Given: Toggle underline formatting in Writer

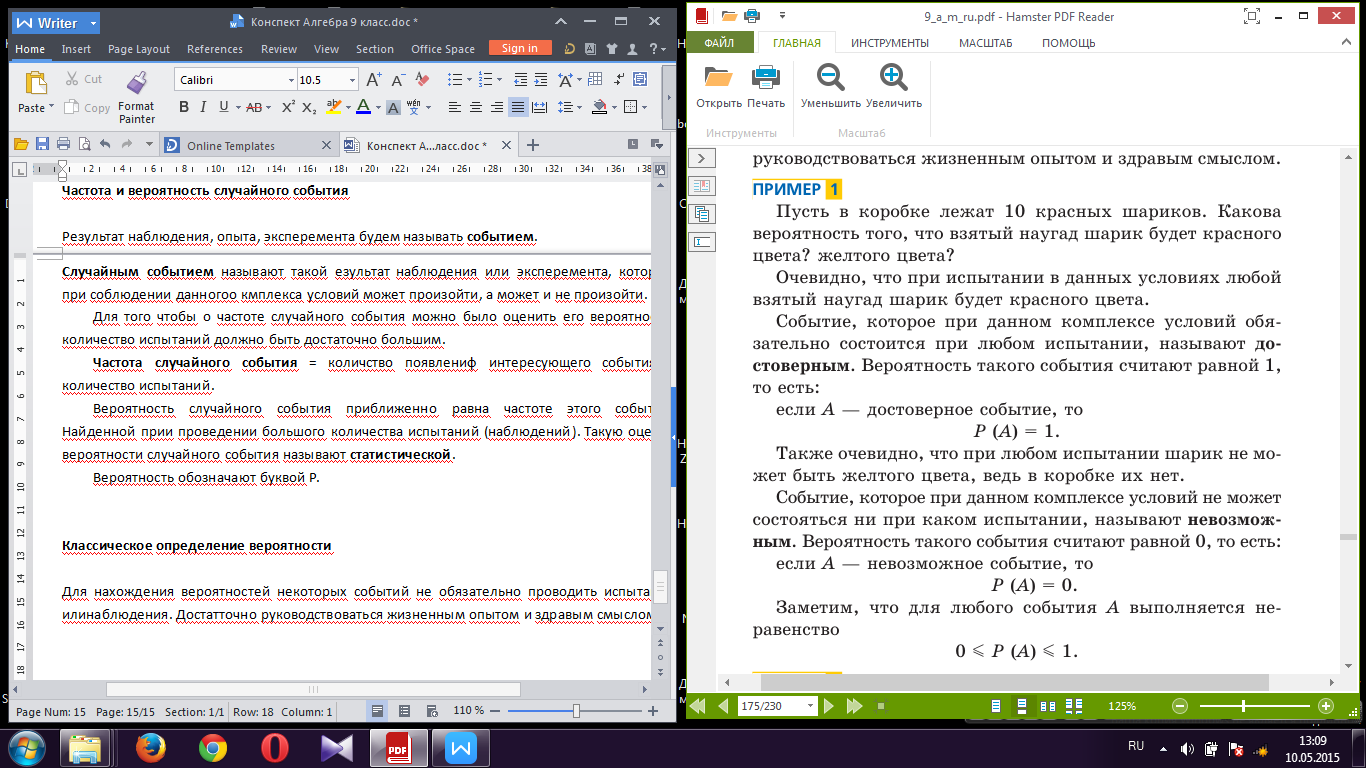Looking at the screenshot, I should [224, 107].
